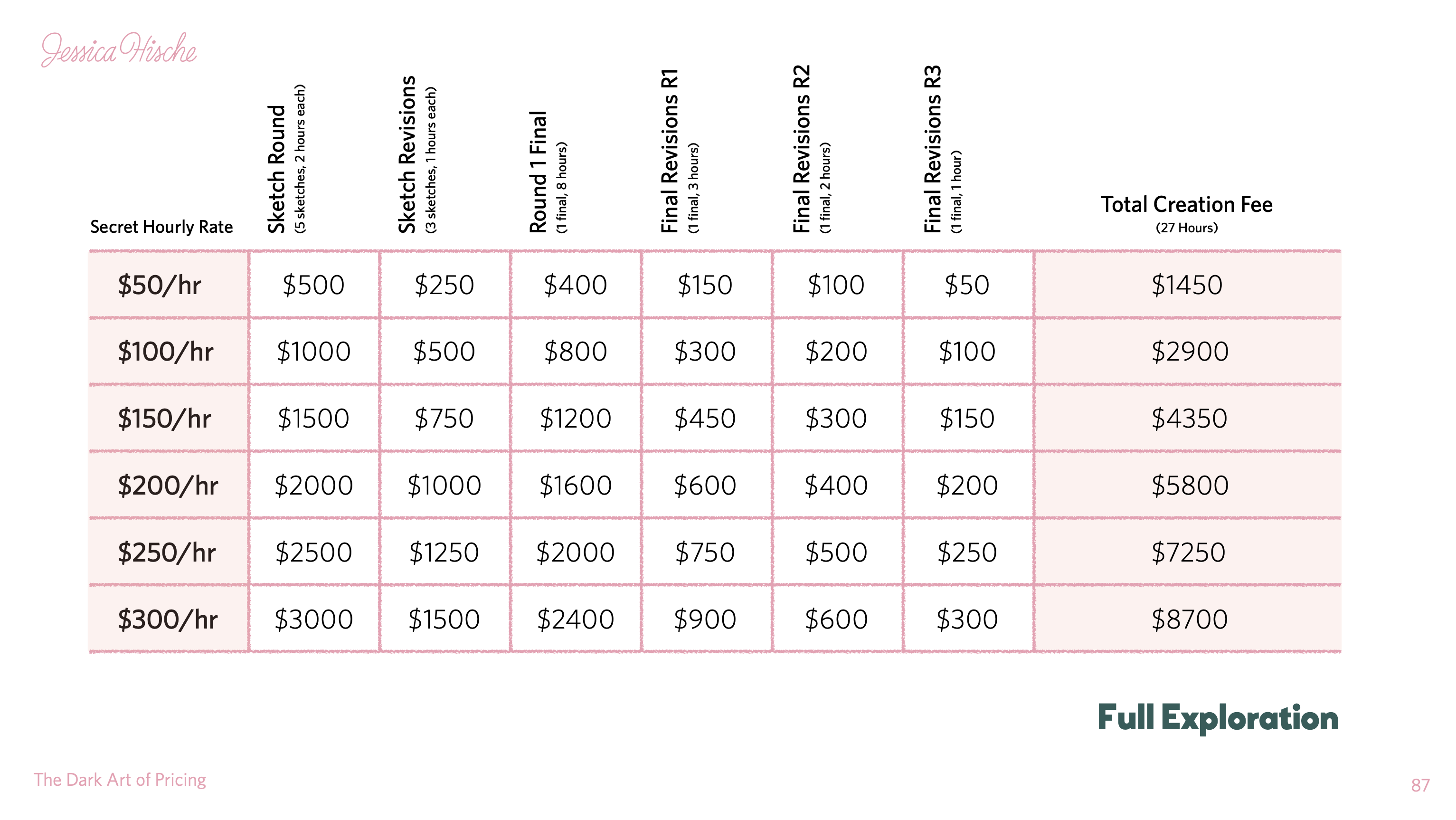Click the Full Exploration title

click(1218, 718)
